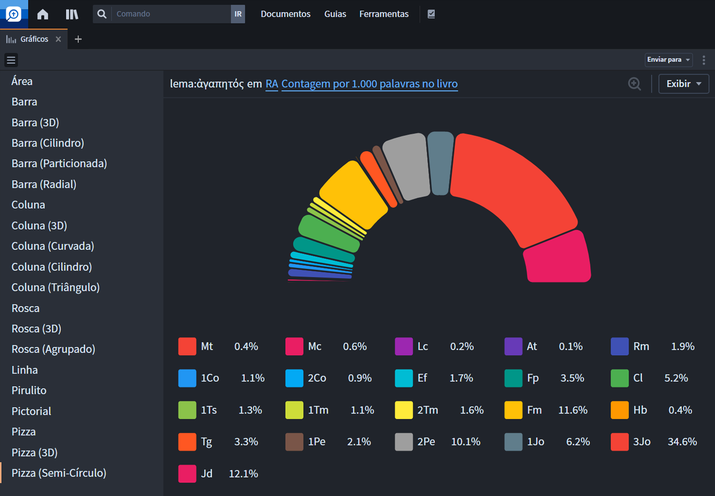Click the 1Tm legend swatch

click(294, 410)
